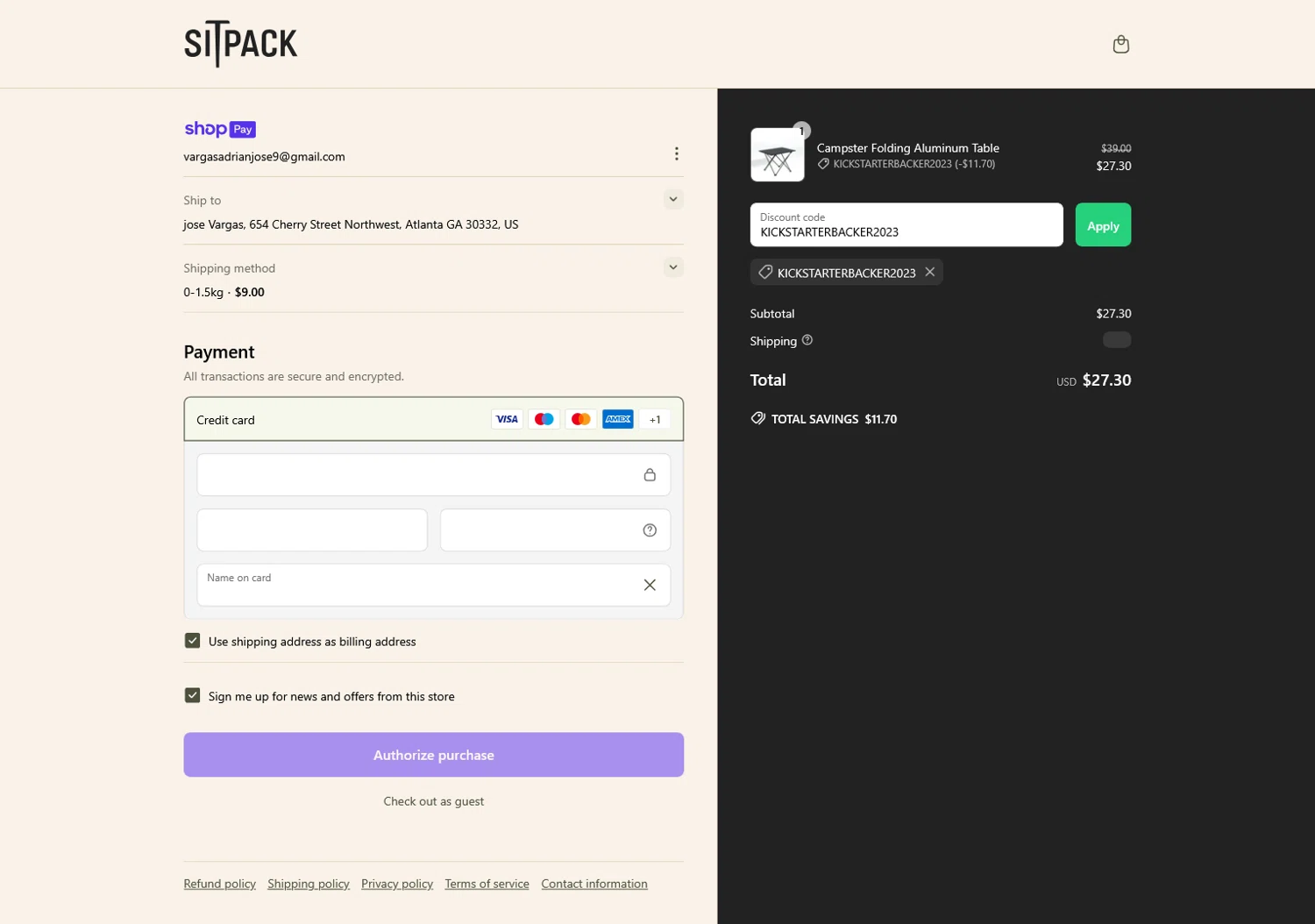The image size is (1315, 924).
Task: Click the TOTAL SAVINGS $11.70 text
Action: [834, 419]
